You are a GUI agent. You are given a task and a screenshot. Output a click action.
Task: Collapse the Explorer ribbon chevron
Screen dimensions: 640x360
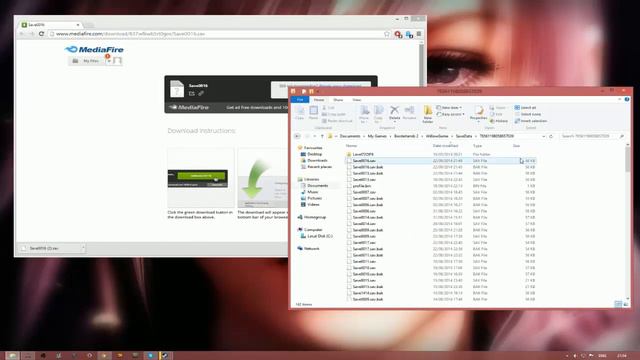click(x=619, y=99)
